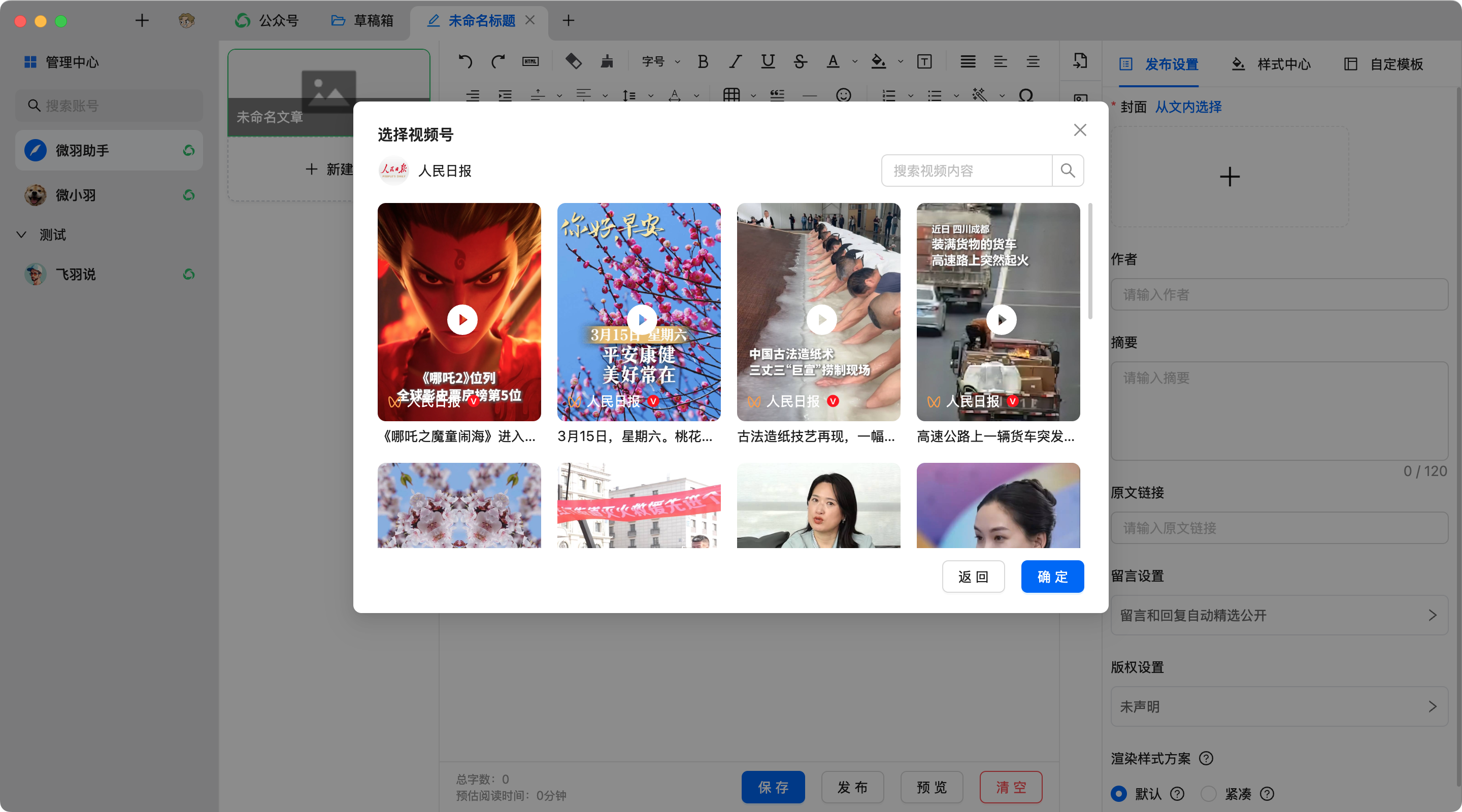This screenshot has height=812, width=1462.
Task: Select the 默认 render style radio
Action: pyautogui.click(x=1119, y=793)
